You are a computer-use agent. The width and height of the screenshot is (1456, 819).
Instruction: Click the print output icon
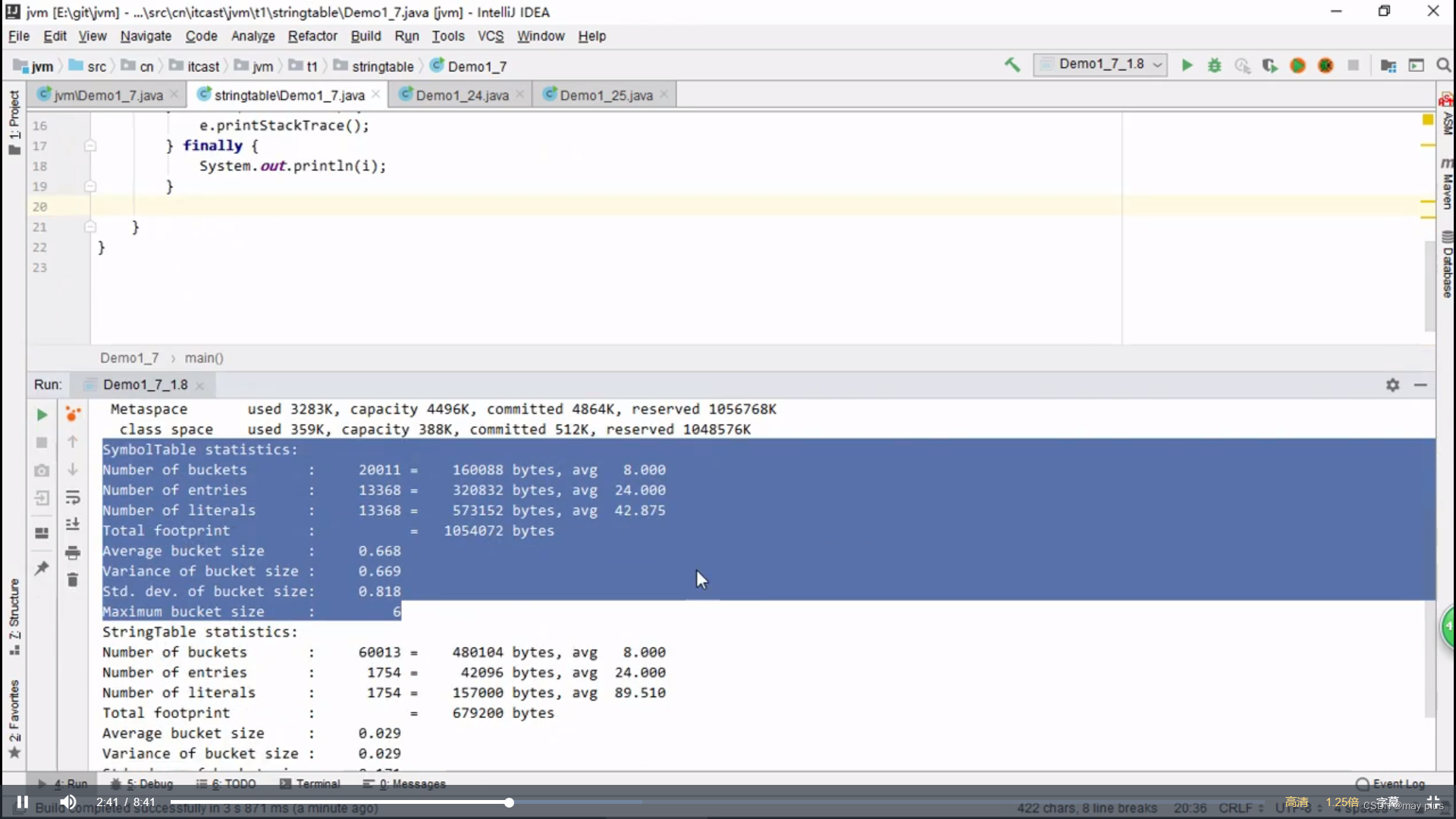tap(73, 553)
